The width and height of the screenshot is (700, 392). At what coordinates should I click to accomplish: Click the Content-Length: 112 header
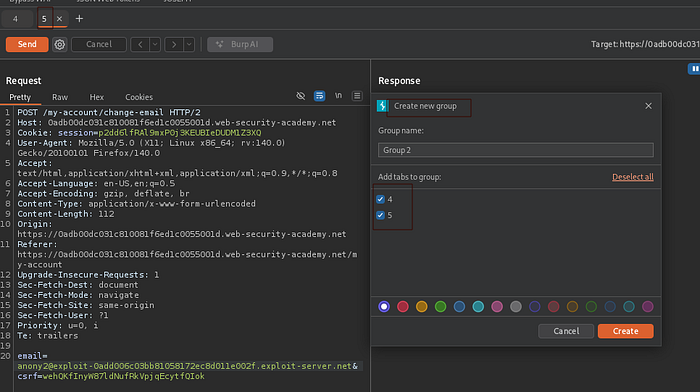click(x=66, y=214)
